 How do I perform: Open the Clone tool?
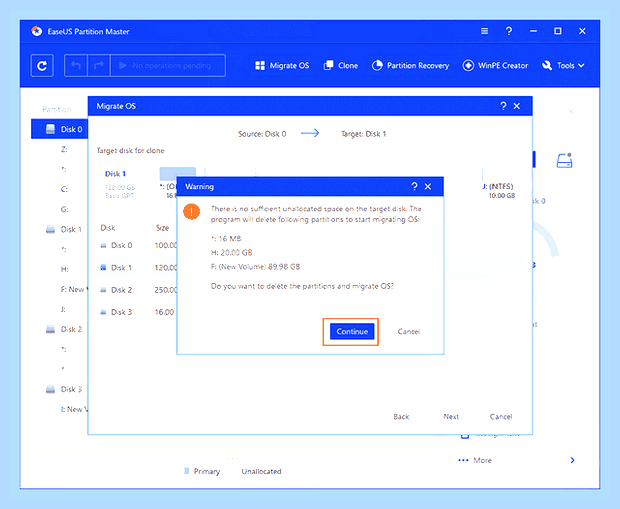[340, 66]
